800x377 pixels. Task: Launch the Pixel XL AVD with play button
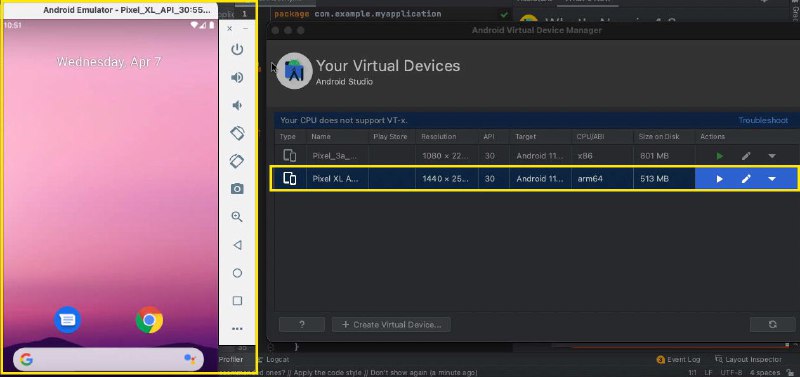[719, 179]
